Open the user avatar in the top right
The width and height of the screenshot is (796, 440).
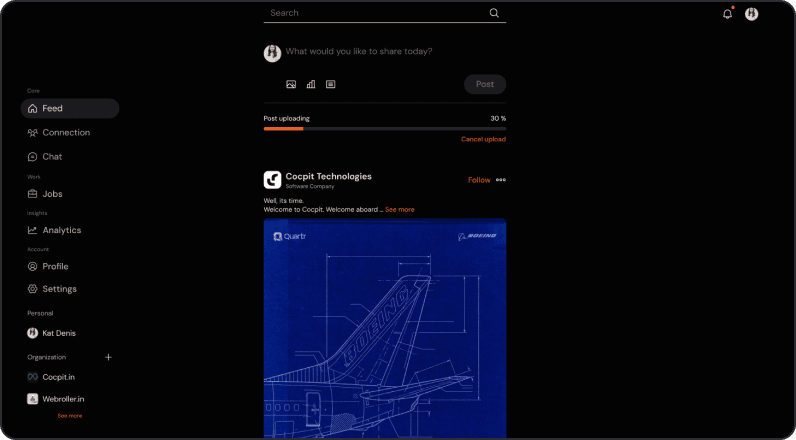[x=751, y=14]
